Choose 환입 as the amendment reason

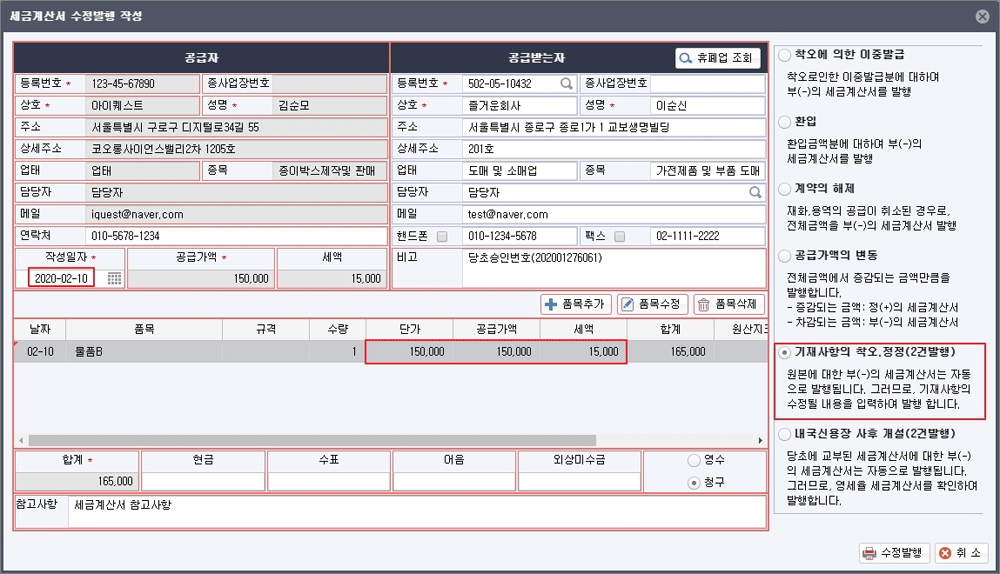[x=785, y=122]
